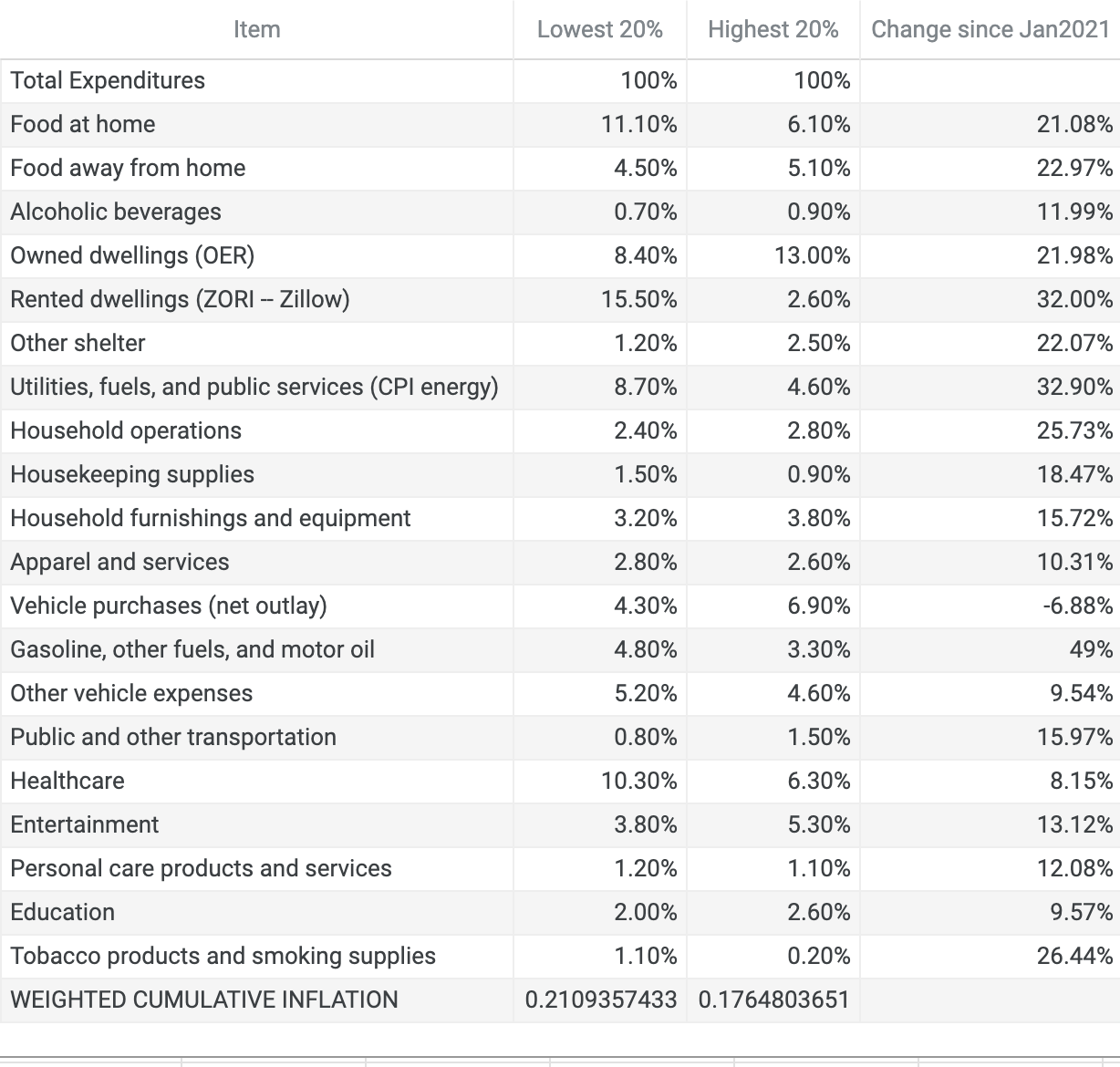
Task: Select the "Food at home" cell
Action: 83,125
